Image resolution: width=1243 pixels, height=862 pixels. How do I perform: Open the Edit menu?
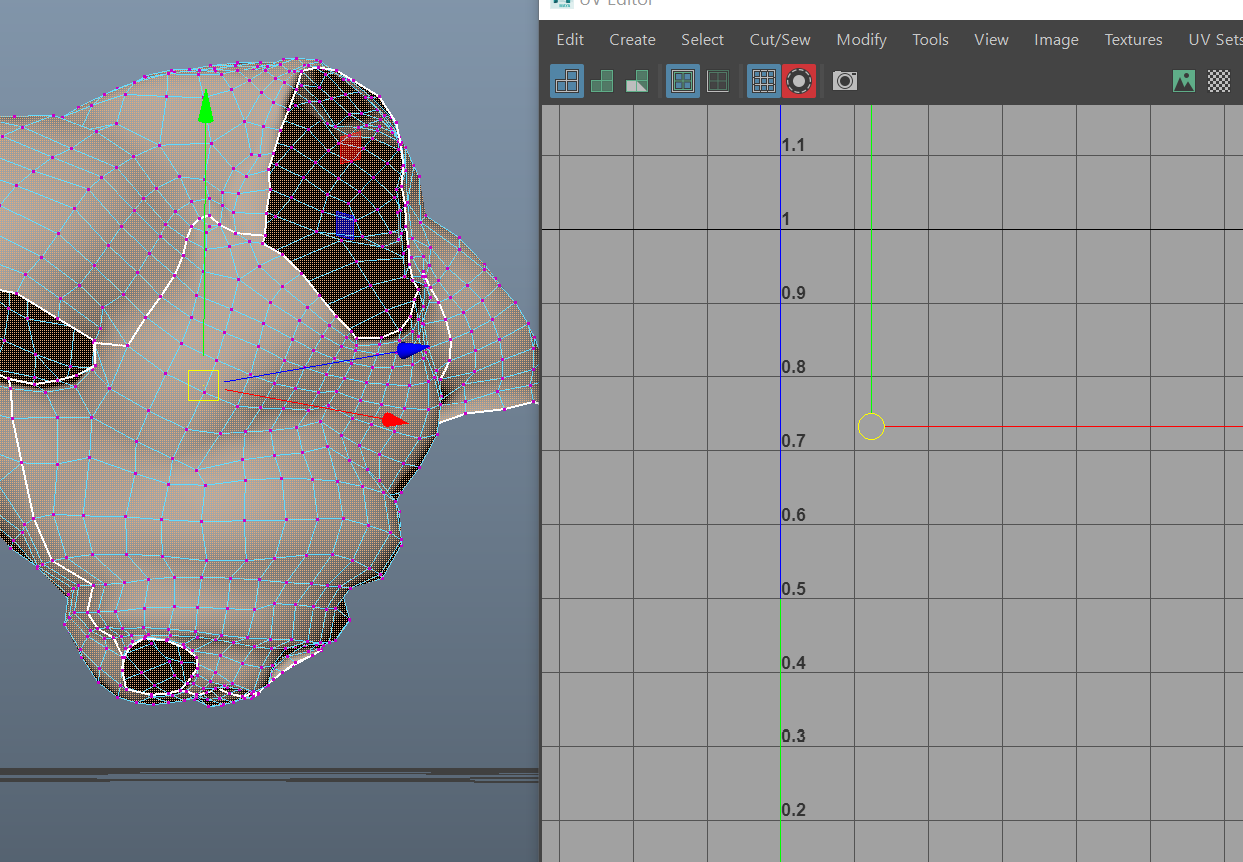pos(570,40)
